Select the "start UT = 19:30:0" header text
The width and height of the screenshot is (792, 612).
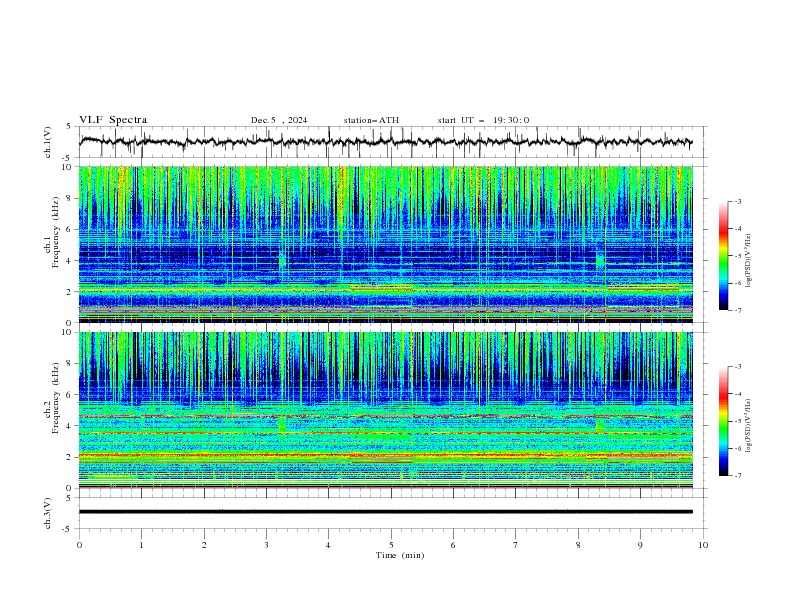tap(483, 120)
